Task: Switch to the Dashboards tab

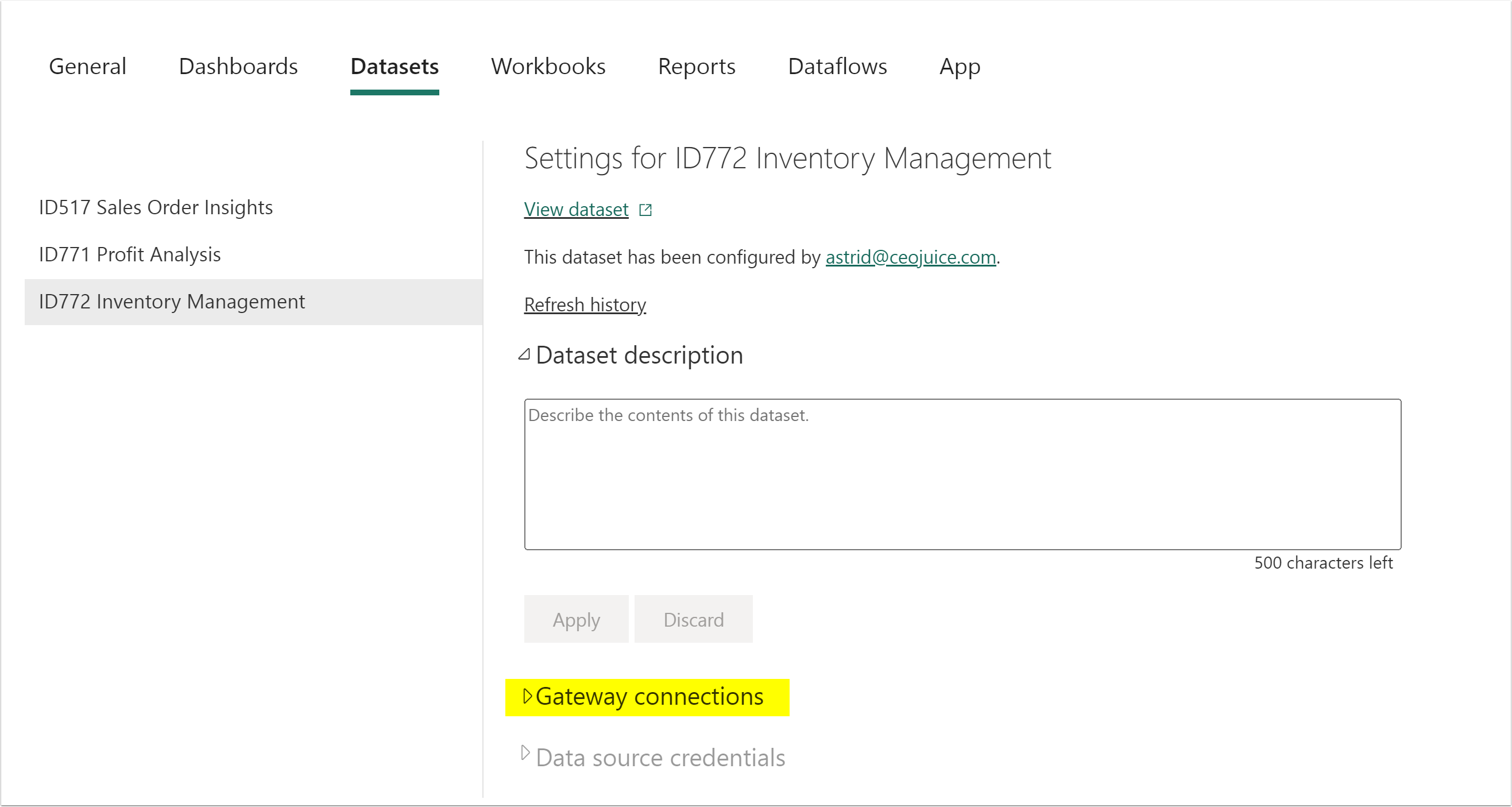Action: [x=238, y=66]
